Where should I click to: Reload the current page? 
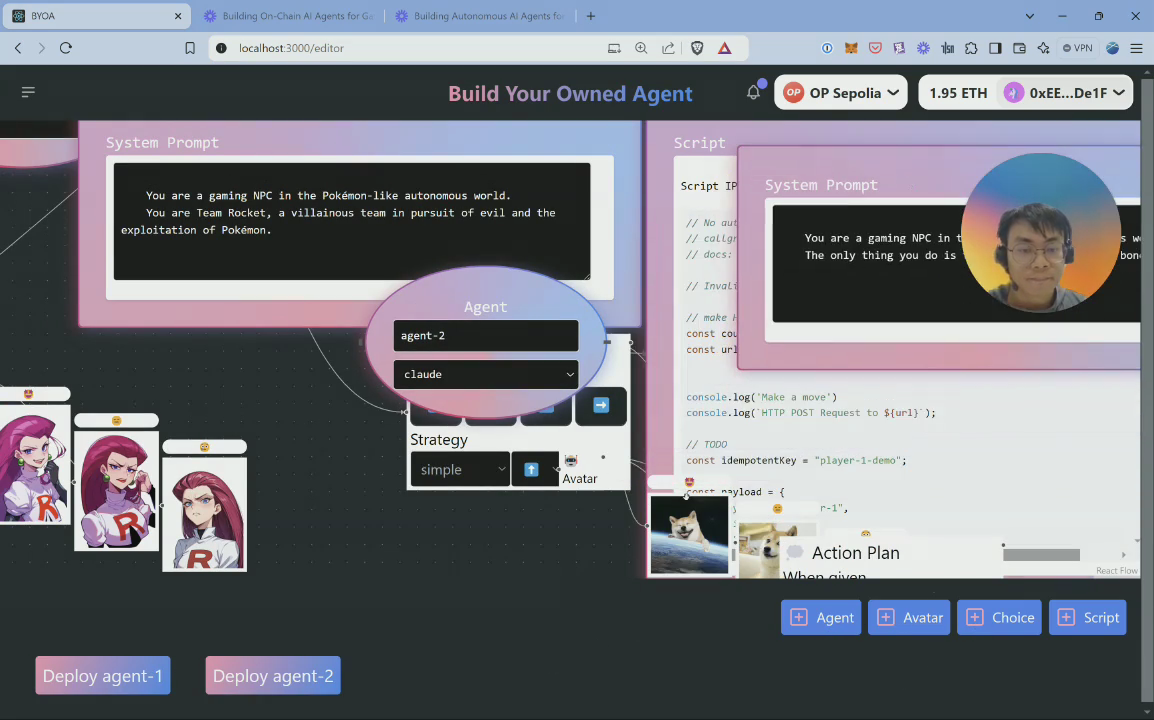[x=66, y=48]
